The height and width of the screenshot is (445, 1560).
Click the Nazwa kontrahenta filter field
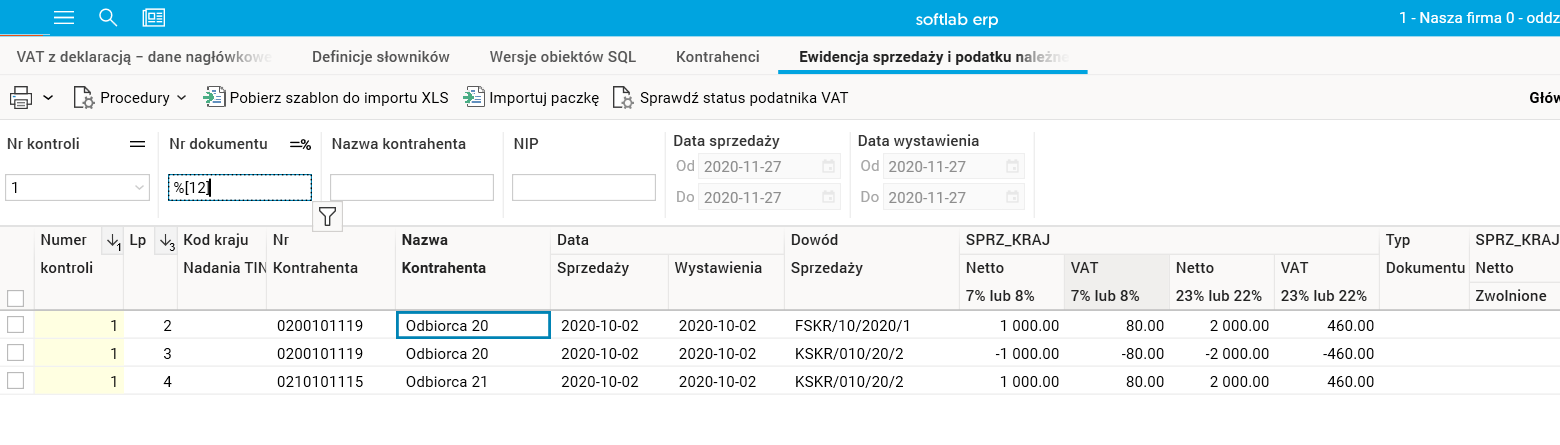tap(412, 188)
